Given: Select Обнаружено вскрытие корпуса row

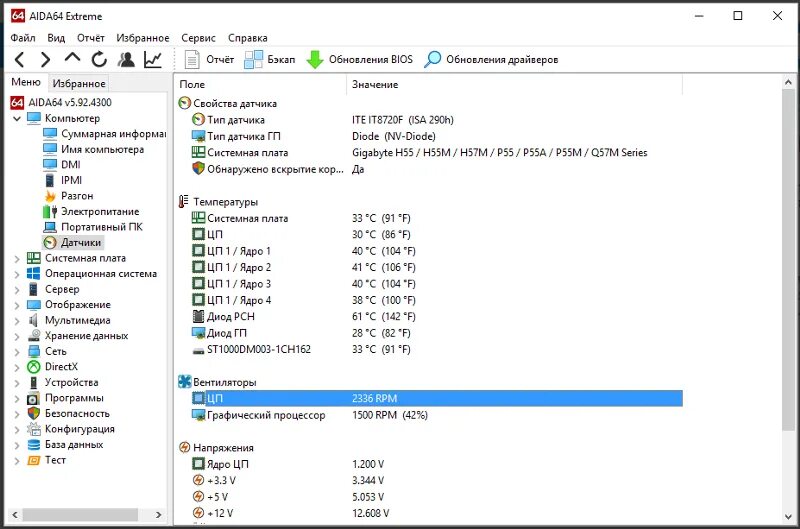Looking at the screenshot, I should click(429, 169).
